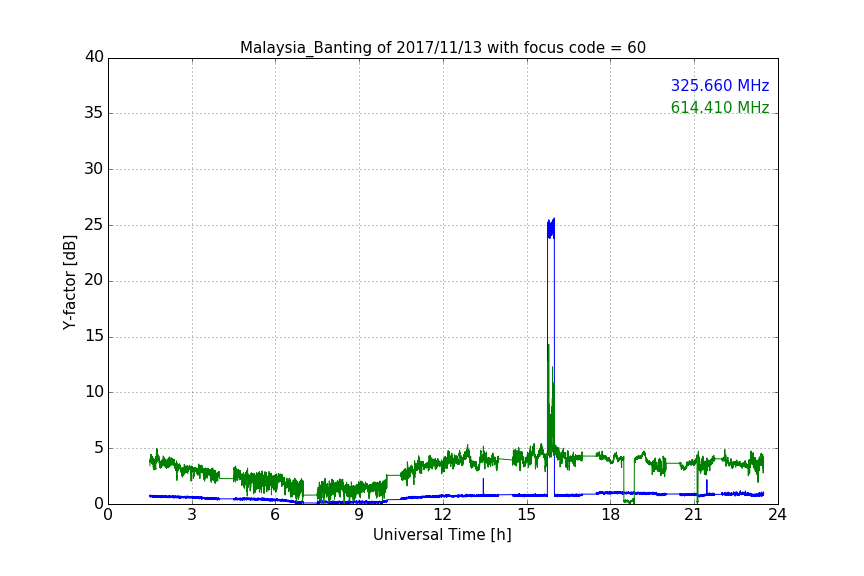
Task: Click the y-axis tick label '35'
Action: pos(94,113)
